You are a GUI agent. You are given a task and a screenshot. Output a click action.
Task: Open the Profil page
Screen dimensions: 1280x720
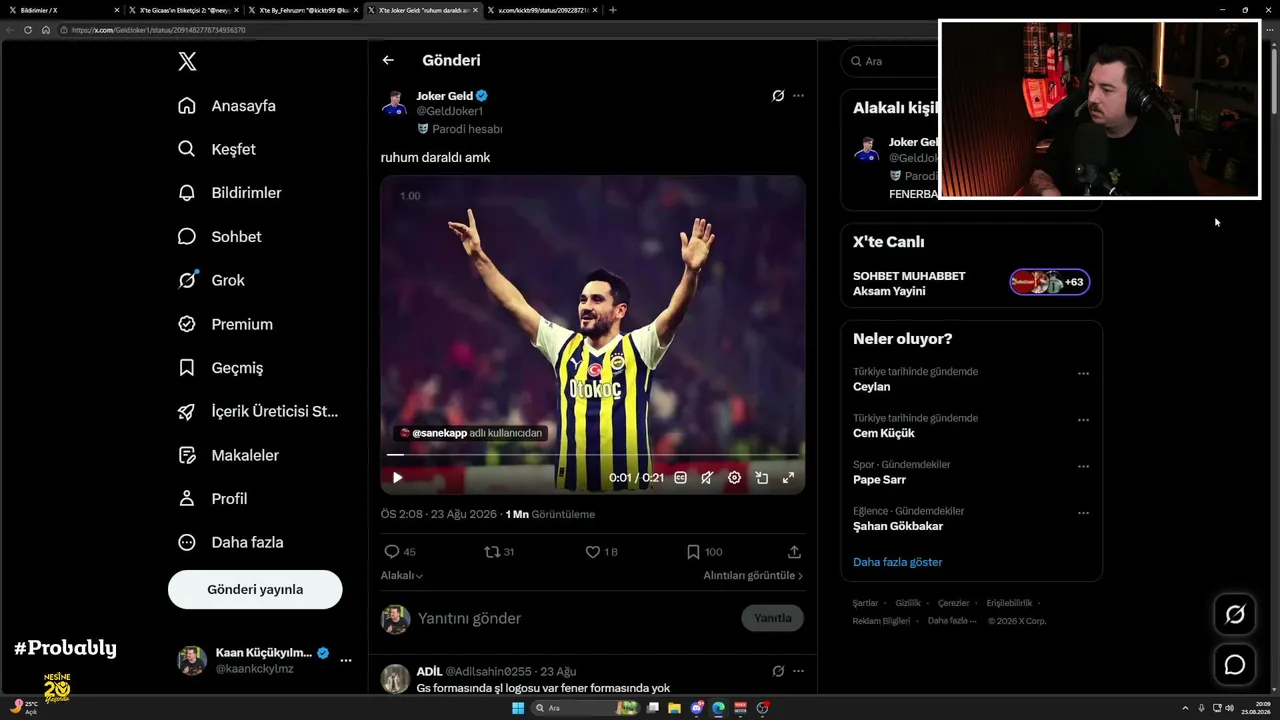coord(212,499)
